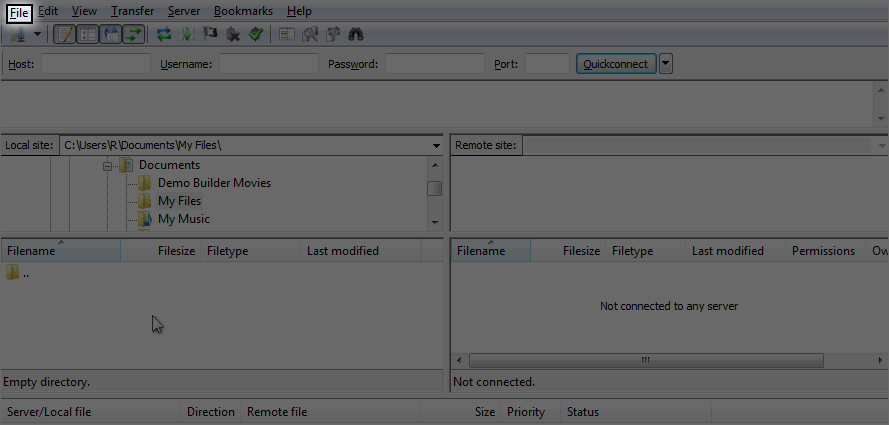Focus the Password input field
This screenshot has height=425, width=889.
click(435, 64)
